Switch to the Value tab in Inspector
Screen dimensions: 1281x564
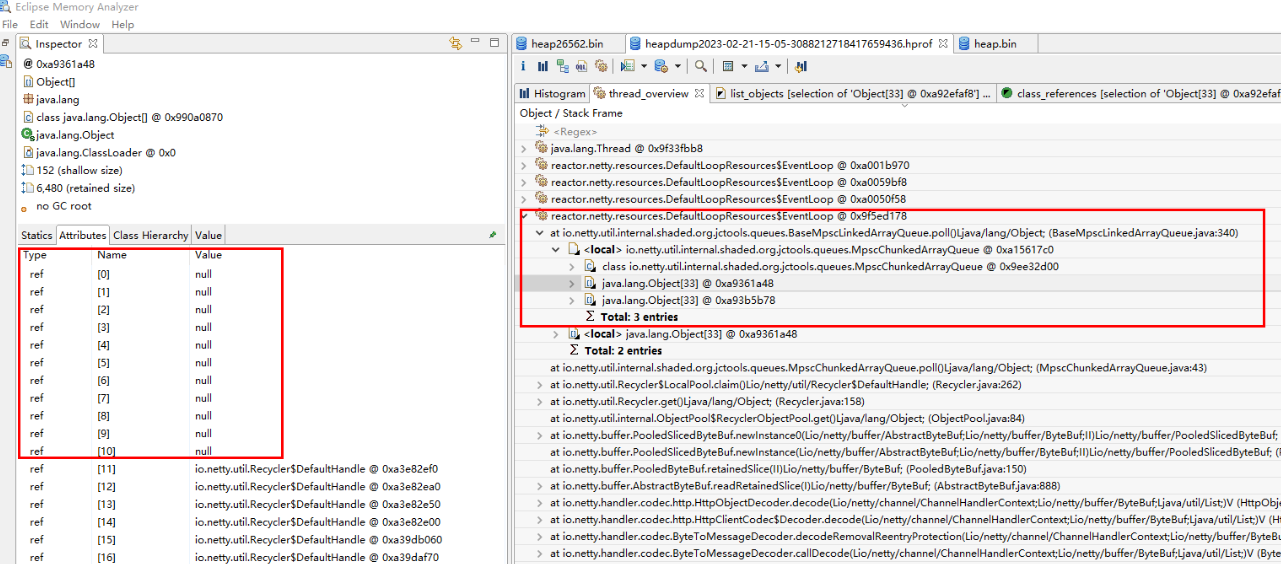(209, 235)
